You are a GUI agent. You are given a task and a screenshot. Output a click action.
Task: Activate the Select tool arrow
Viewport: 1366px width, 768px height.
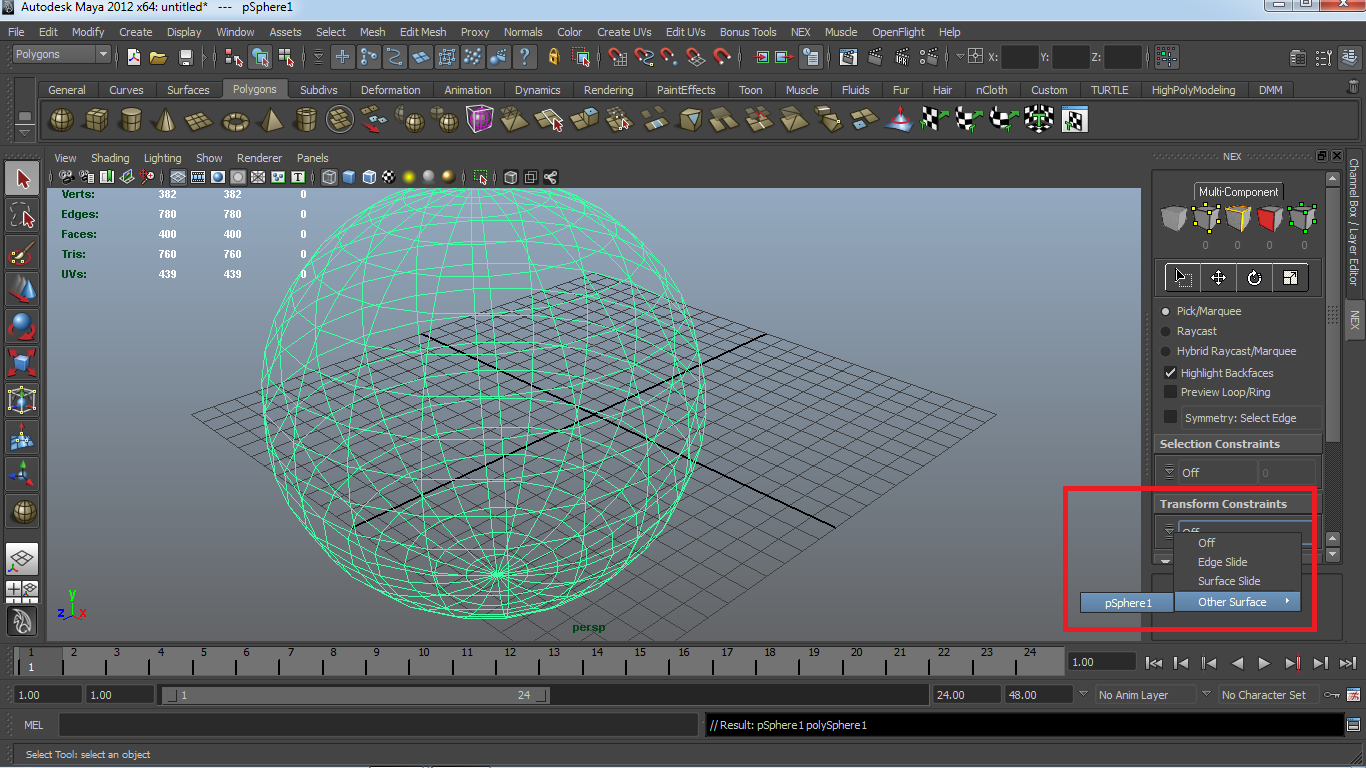click(22, 179)
